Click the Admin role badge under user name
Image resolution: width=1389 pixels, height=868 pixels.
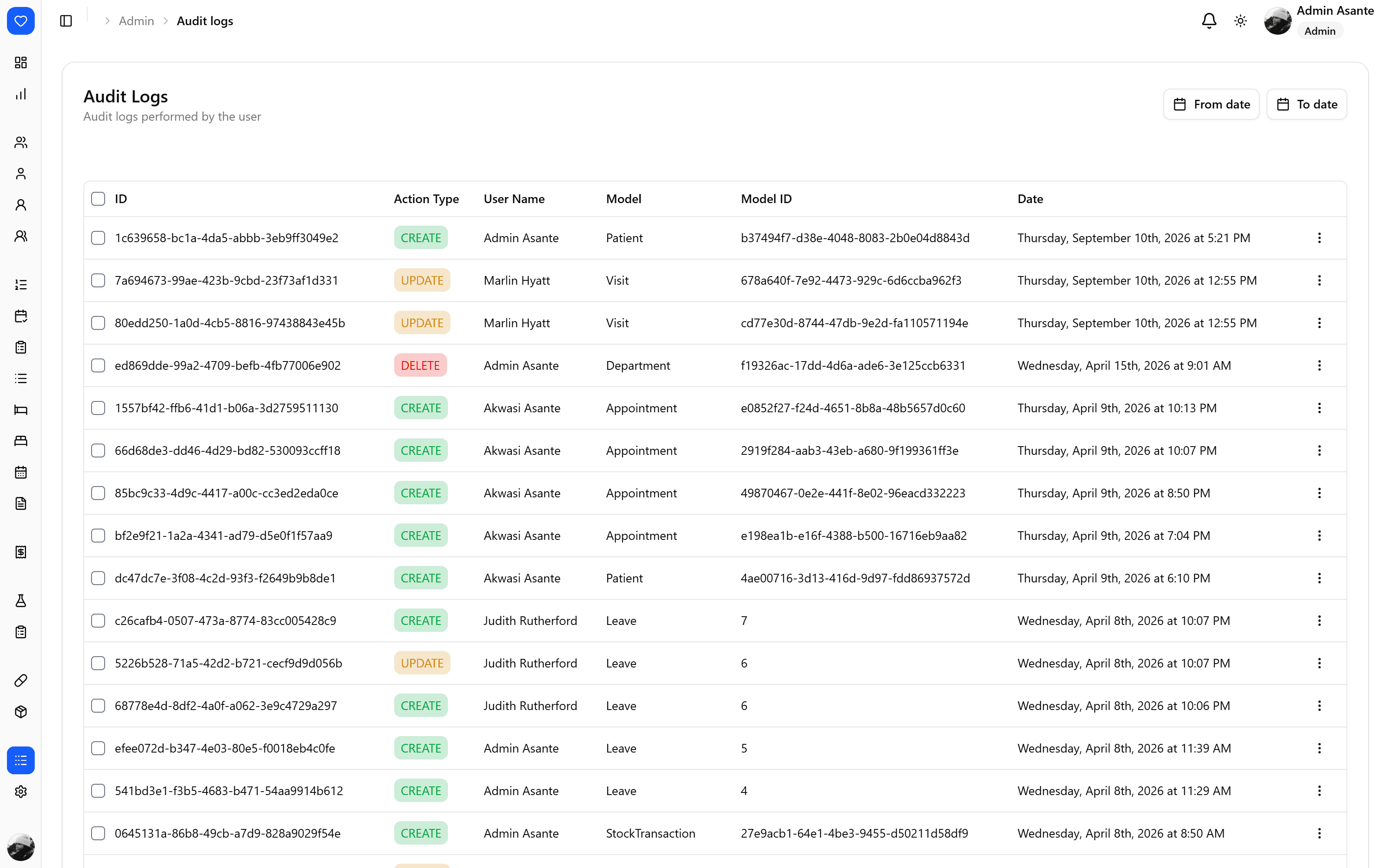[1319, 31]
